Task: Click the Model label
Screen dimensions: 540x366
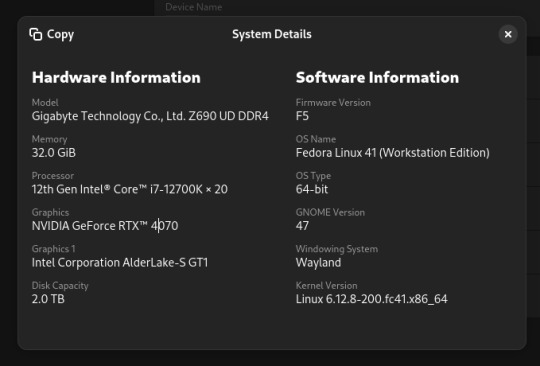Action: pos(45,103)
